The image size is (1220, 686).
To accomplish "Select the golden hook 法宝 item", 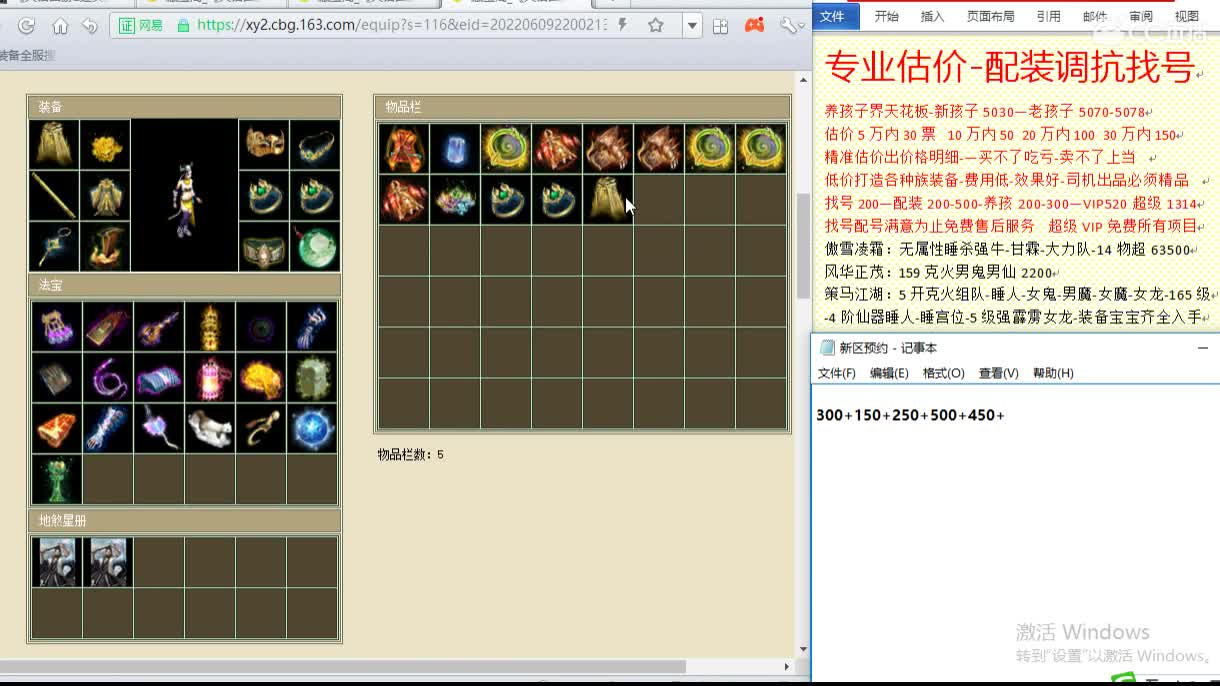I will [261, 429].
